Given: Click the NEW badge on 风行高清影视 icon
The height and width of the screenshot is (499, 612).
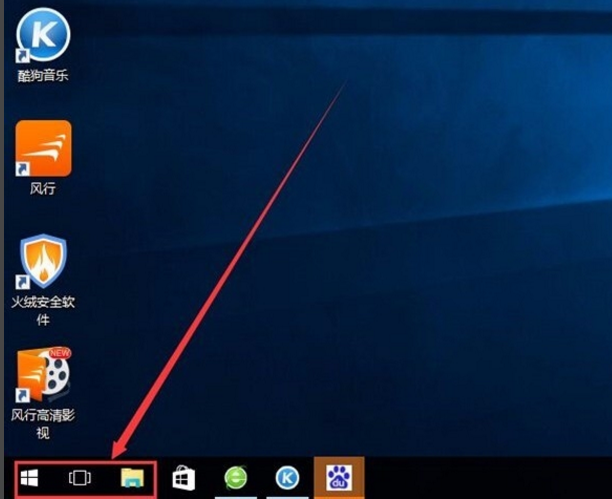Looking at the screenshot, I should [58, 355].
